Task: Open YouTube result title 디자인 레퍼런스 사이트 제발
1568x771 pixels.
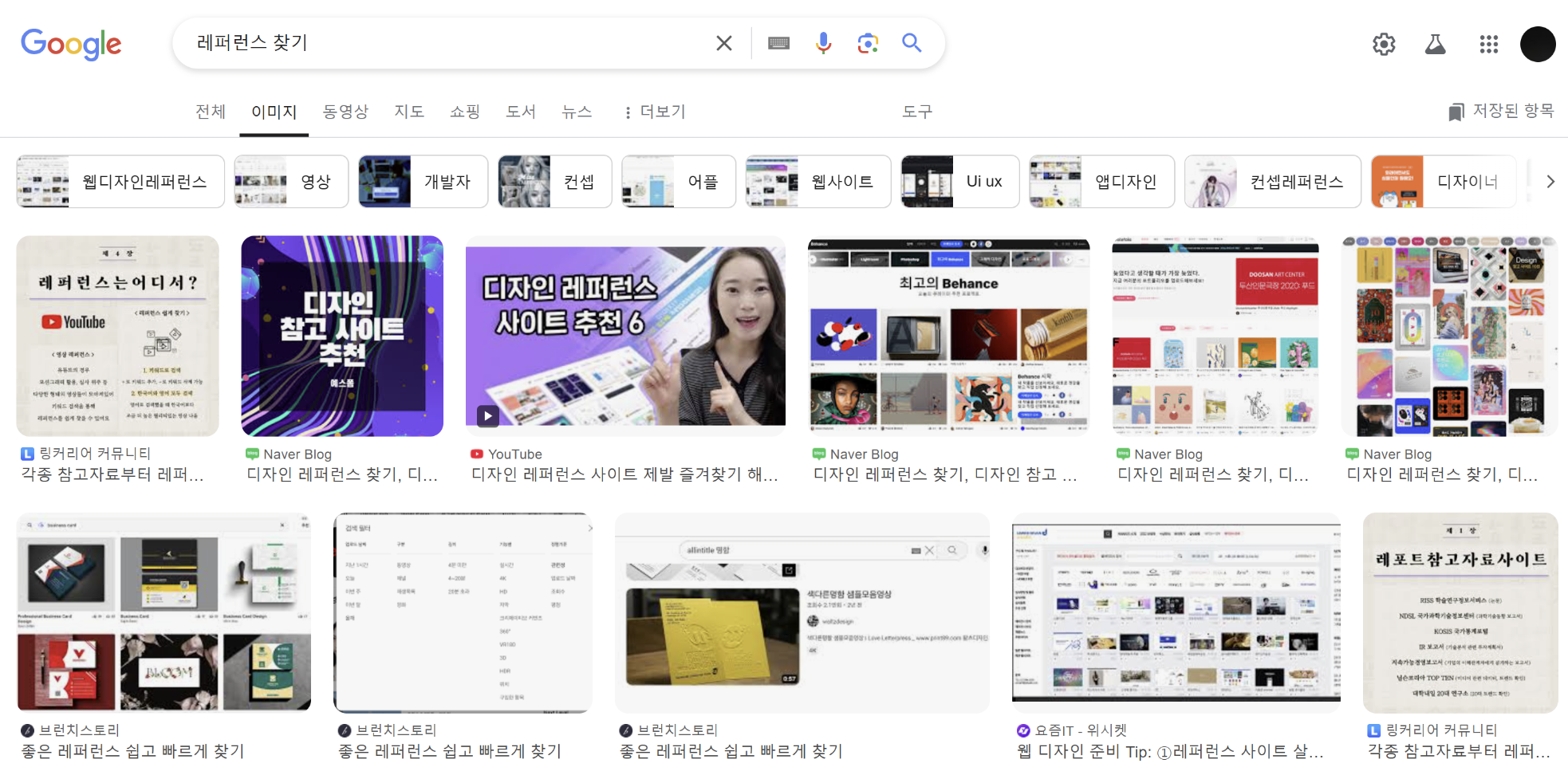Action: point(624,474)
